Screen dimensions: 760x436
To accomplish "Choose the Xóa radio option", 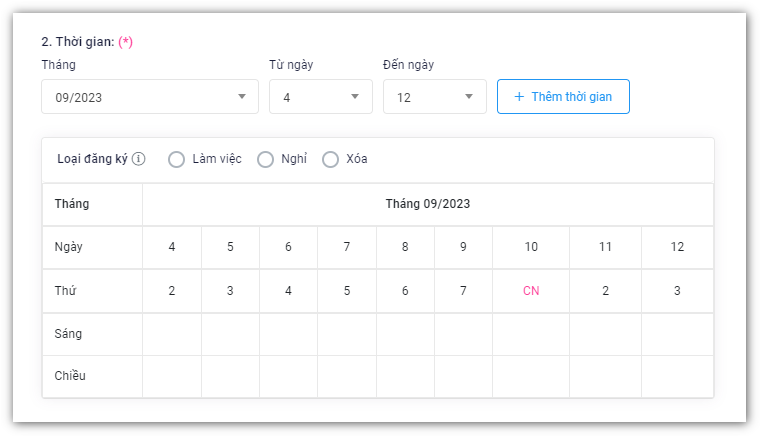I will (x=331, y=160).
